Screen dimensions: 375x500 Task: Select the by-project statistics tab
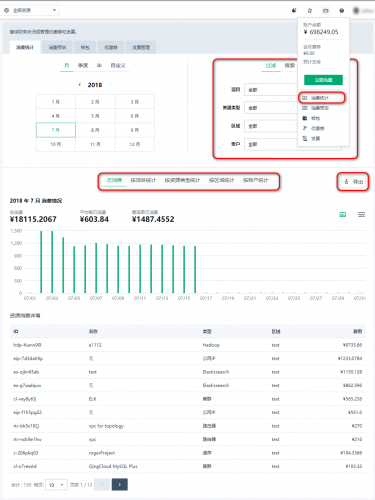143,180
